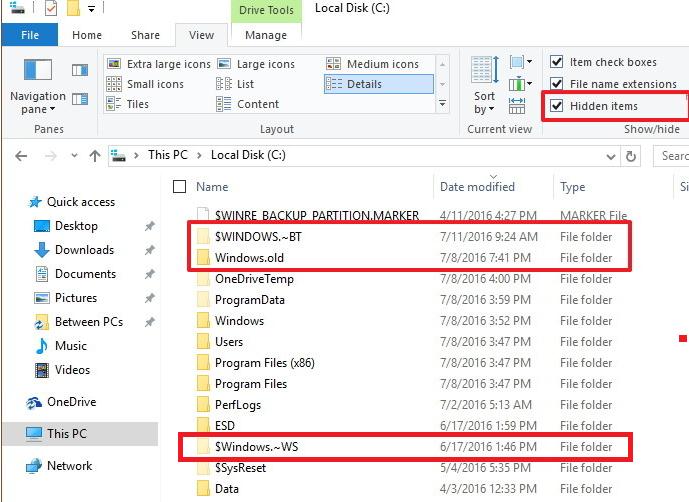
Task: Expand the address bar history dropdown
Action: point(610,156)
